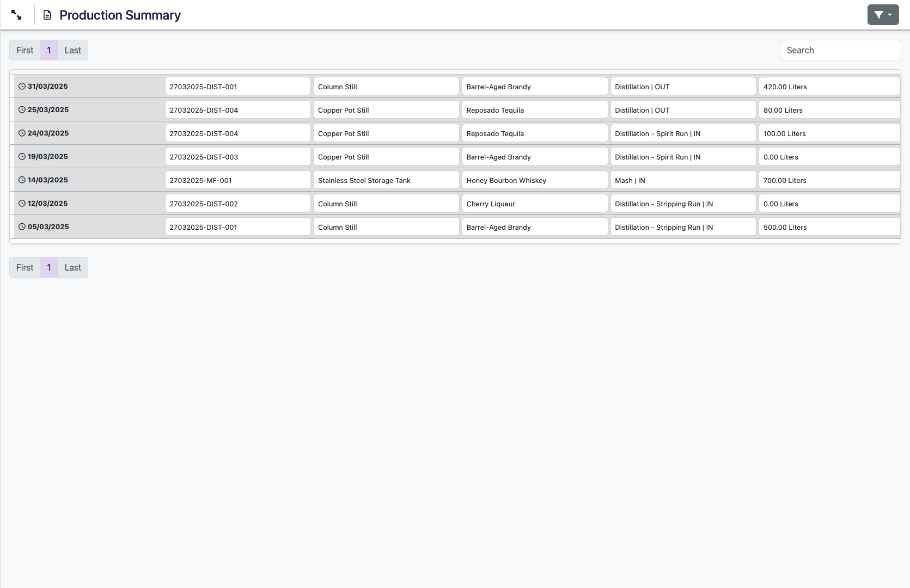The height and width of the screenshot is (588, 910).
Task: Click the expand arrows icon in header
Action: click(16, 15)
